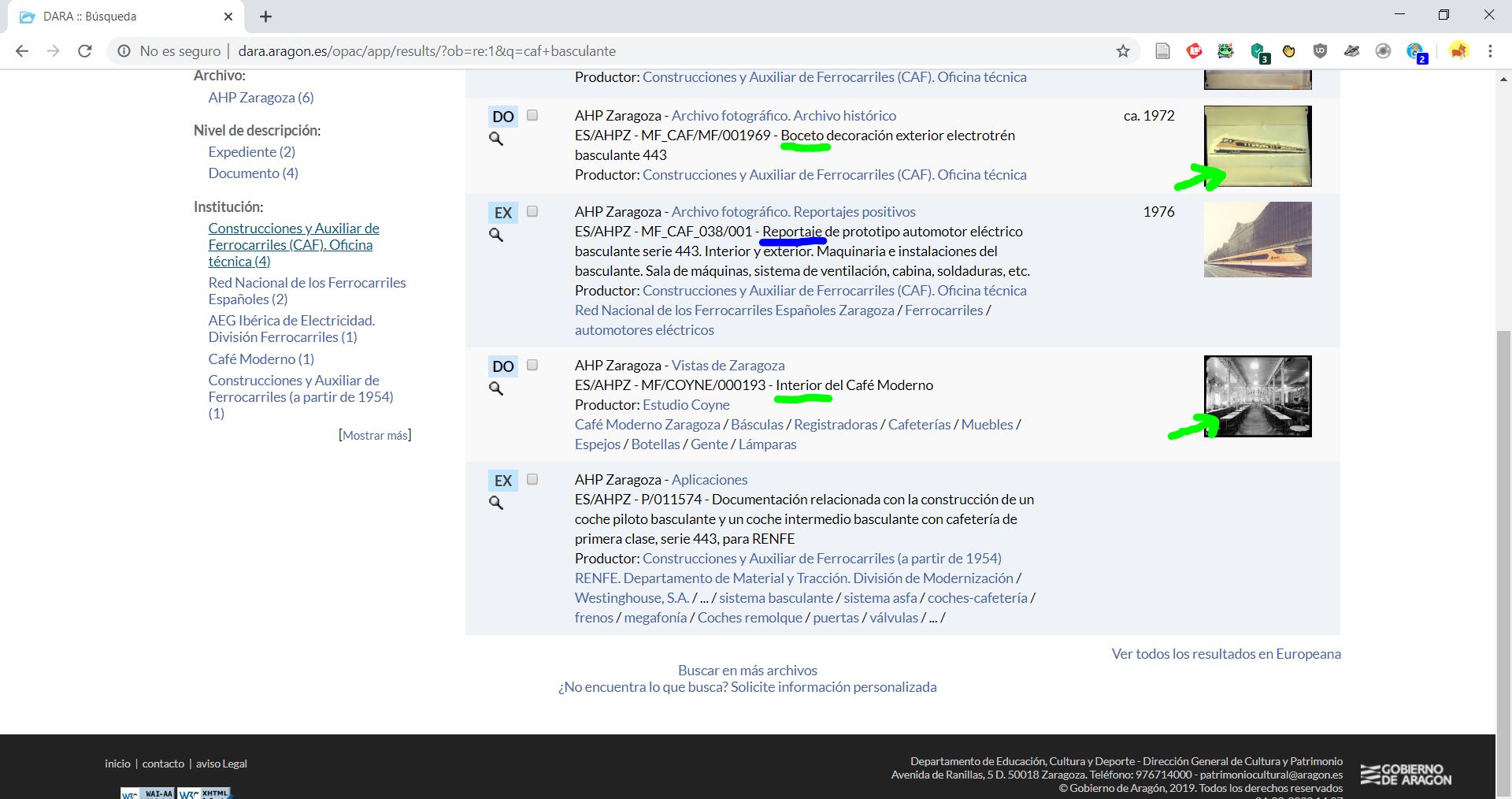Filter by AEG Ibérica de Electricidad (1)
Viewport: 1512px width, 799px height.
291,329
